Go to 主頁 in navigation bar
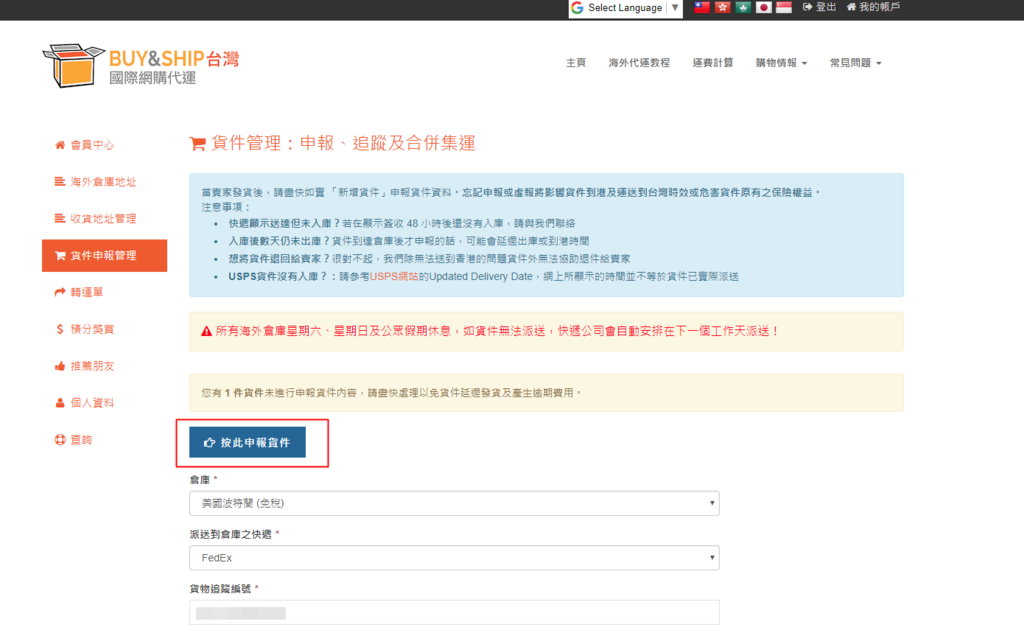The height and width of the screenshot is (644, 1024). (576, 63)
